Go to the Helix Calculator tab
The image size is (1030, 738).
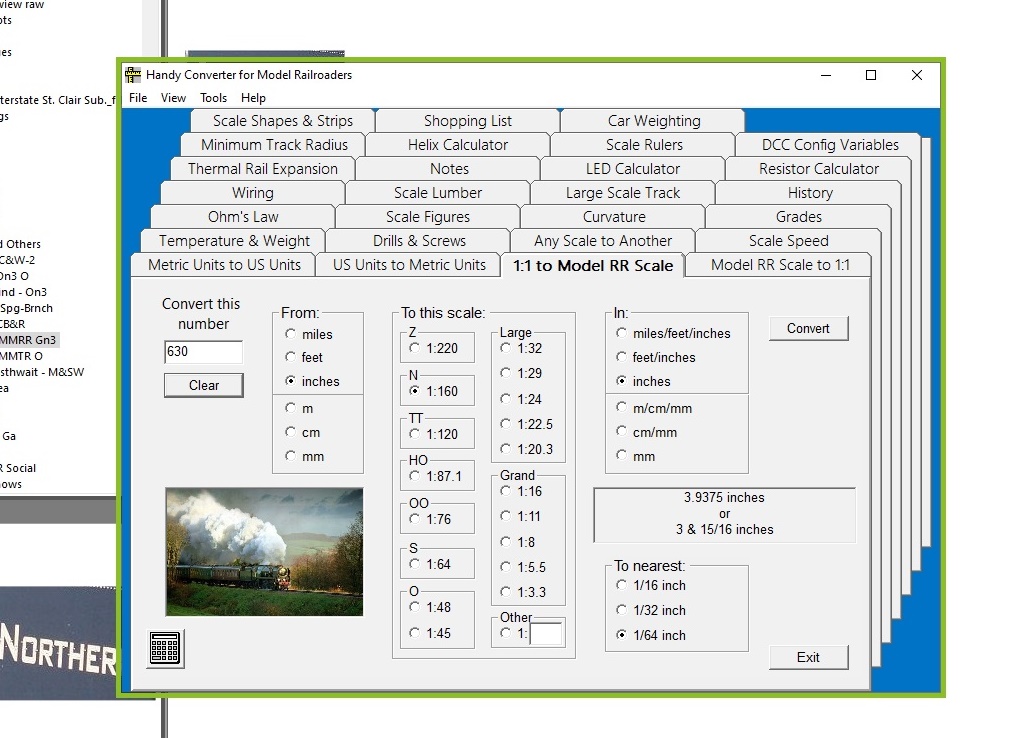(457, 145)
